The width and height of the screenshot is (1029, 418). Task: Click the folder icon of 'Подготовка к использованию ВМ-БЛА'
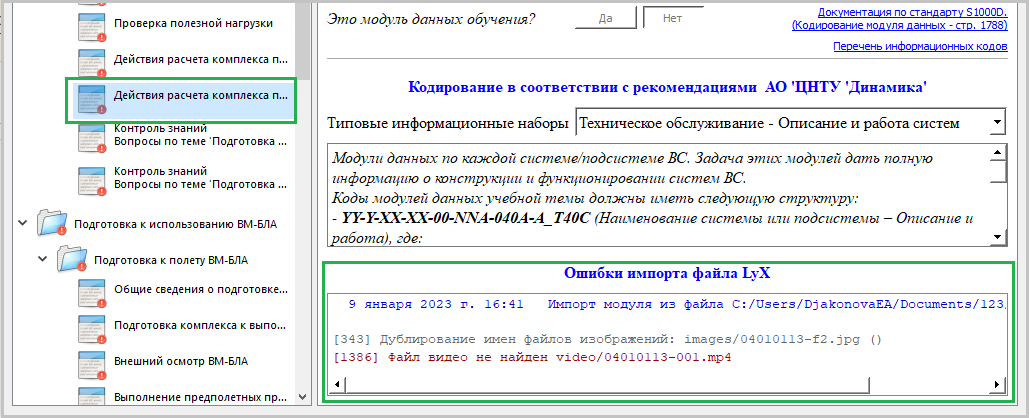(51, 222)
